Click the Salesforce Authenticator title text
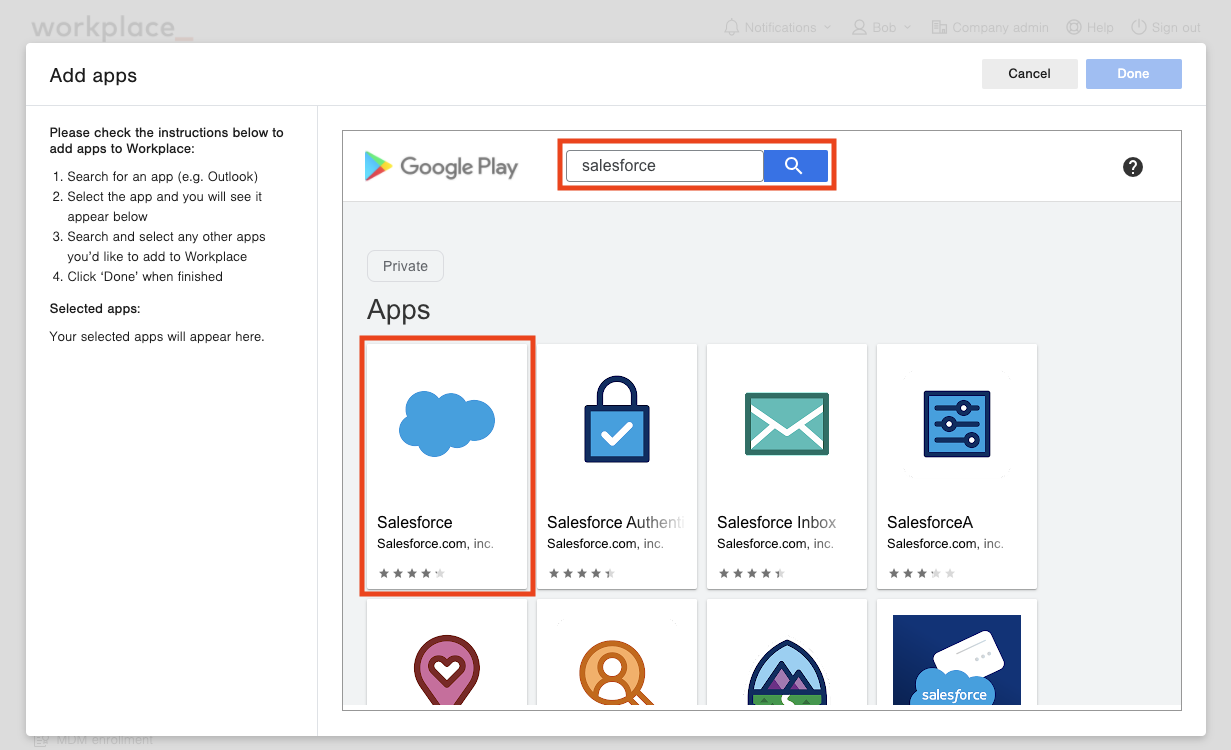The width and height of the screenshot is (1231, 750). [x=615, y=522]
